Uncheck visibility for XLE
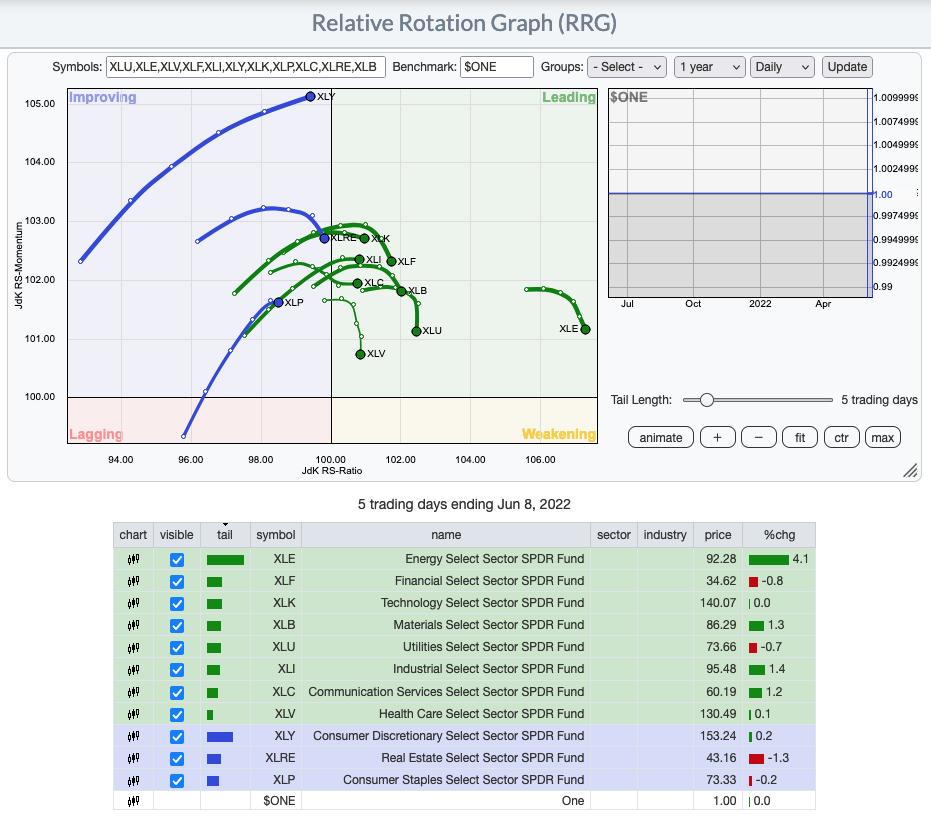This screenshot has width=931, height=817. [177, 559]
